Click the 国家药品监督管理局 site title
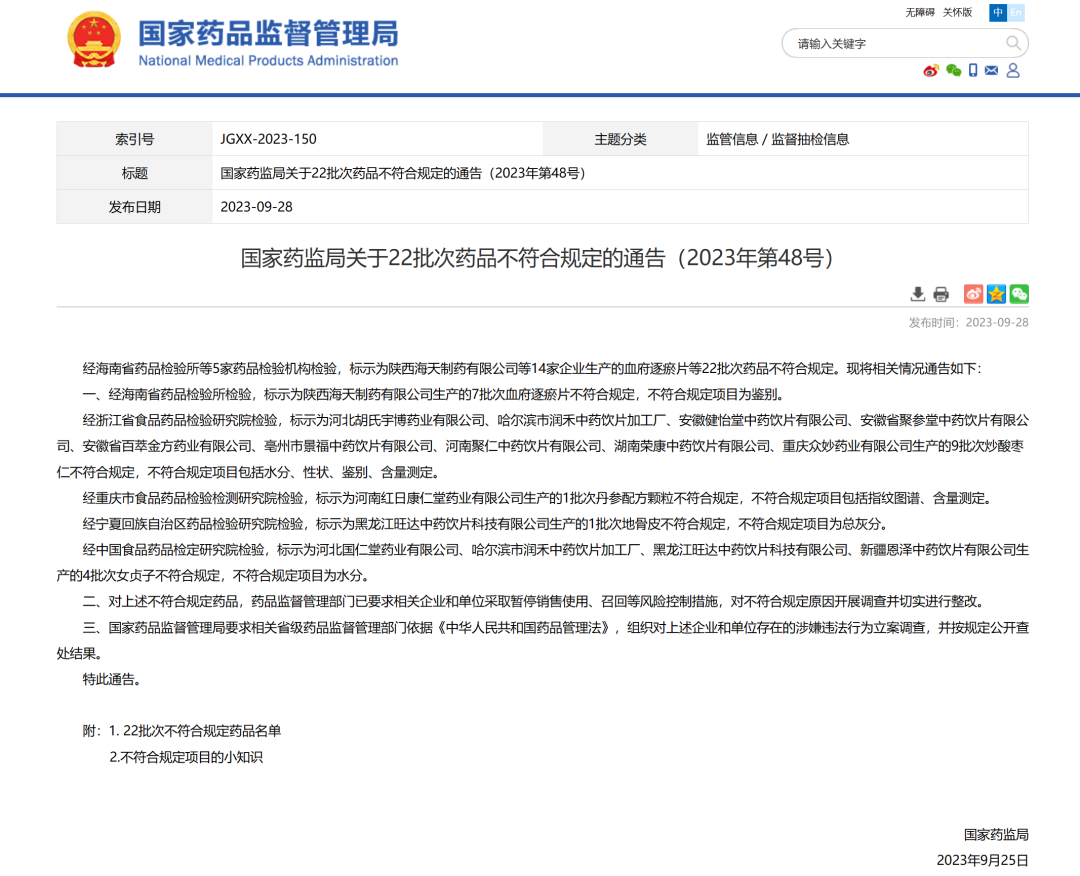This screenshot has height=876, width=1080. coord(269,33)
